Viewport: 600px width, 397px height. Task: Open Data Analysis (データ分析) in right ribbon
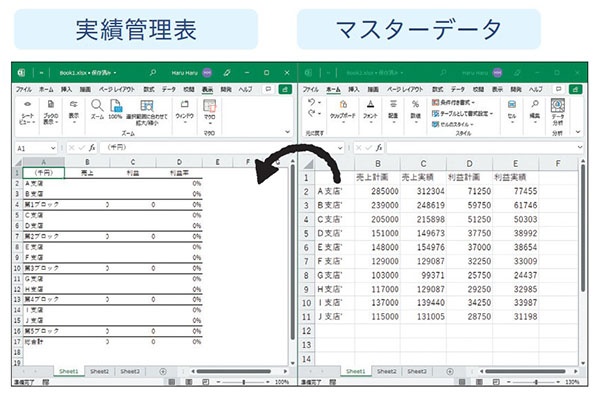point(558,111)
